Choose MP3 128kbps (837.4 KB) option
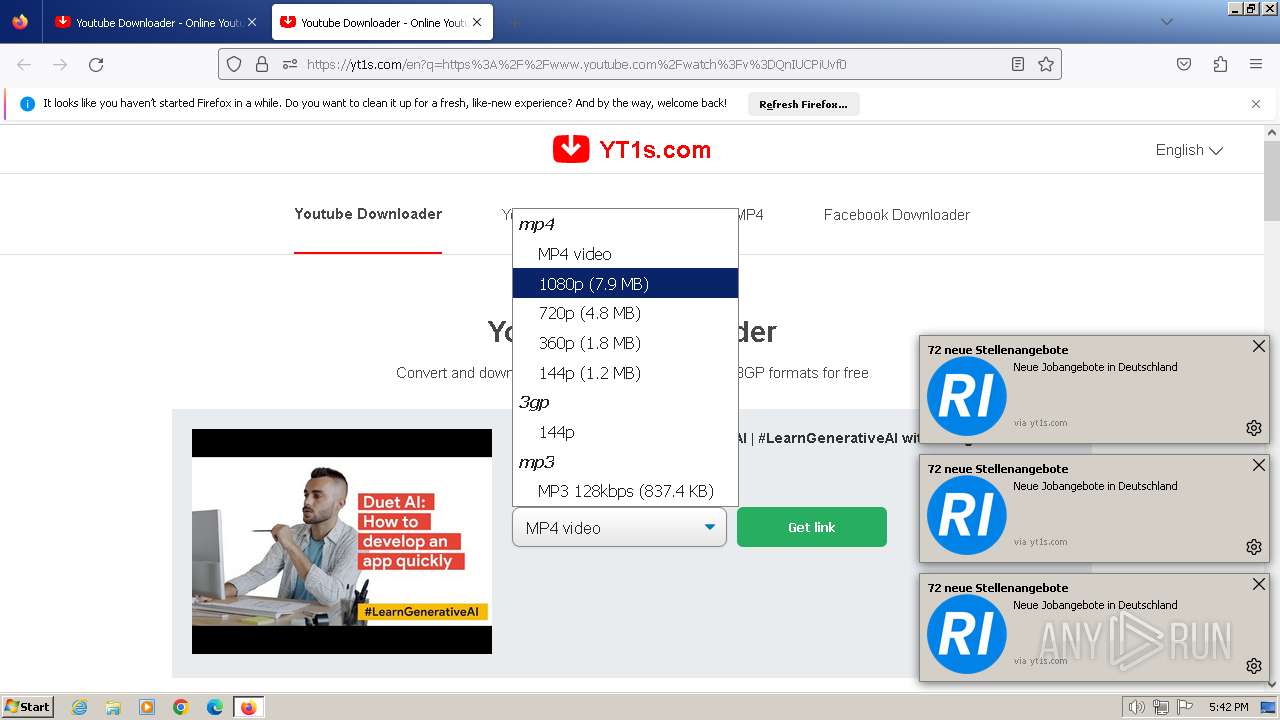1280x720 pixels. (625, 491)
